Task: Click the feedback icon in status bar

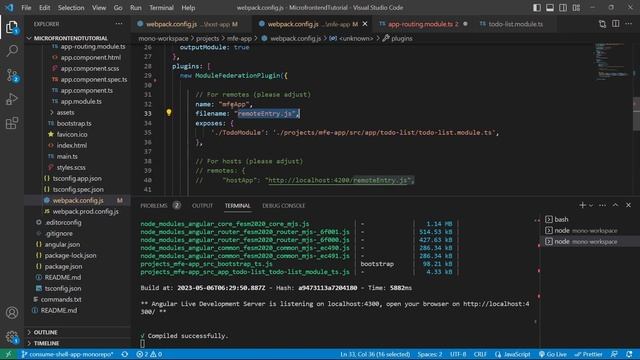Action: [x=614, y=354]
